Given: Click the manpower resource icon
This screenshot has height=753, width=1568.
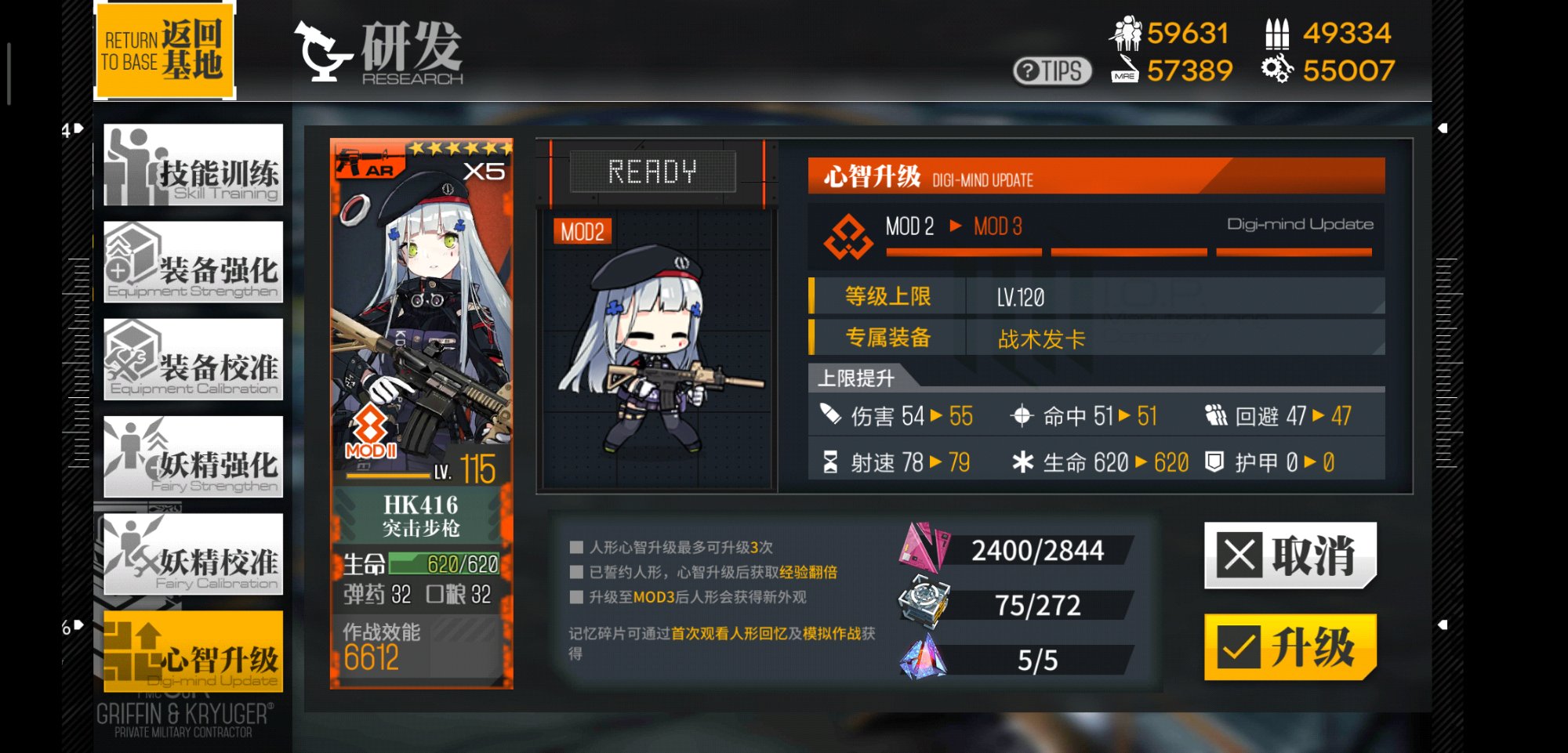Looking at the screenshot, I should click(x=1126, y=33).
